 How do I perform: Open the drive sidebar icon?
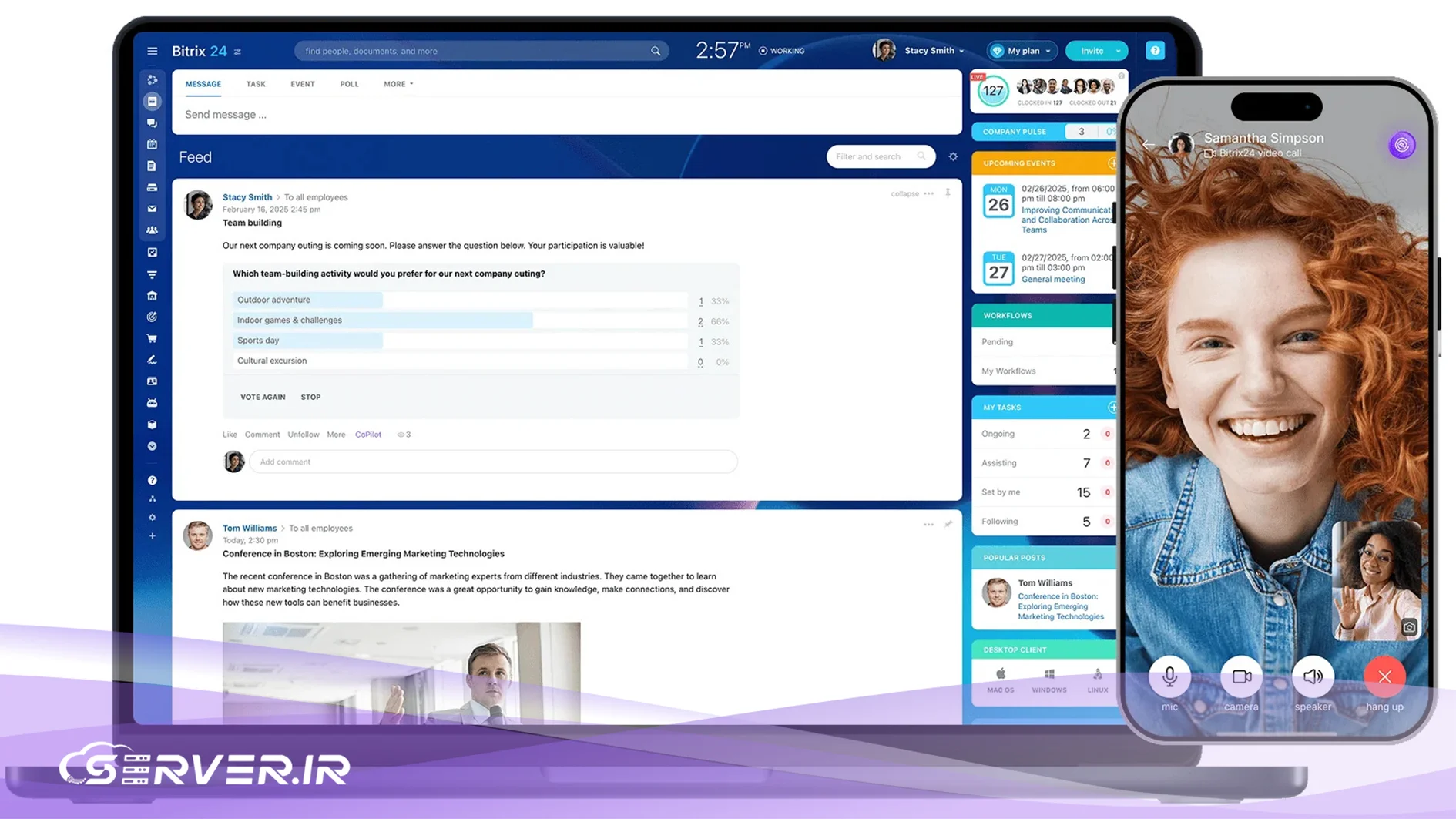coord(152,187)
